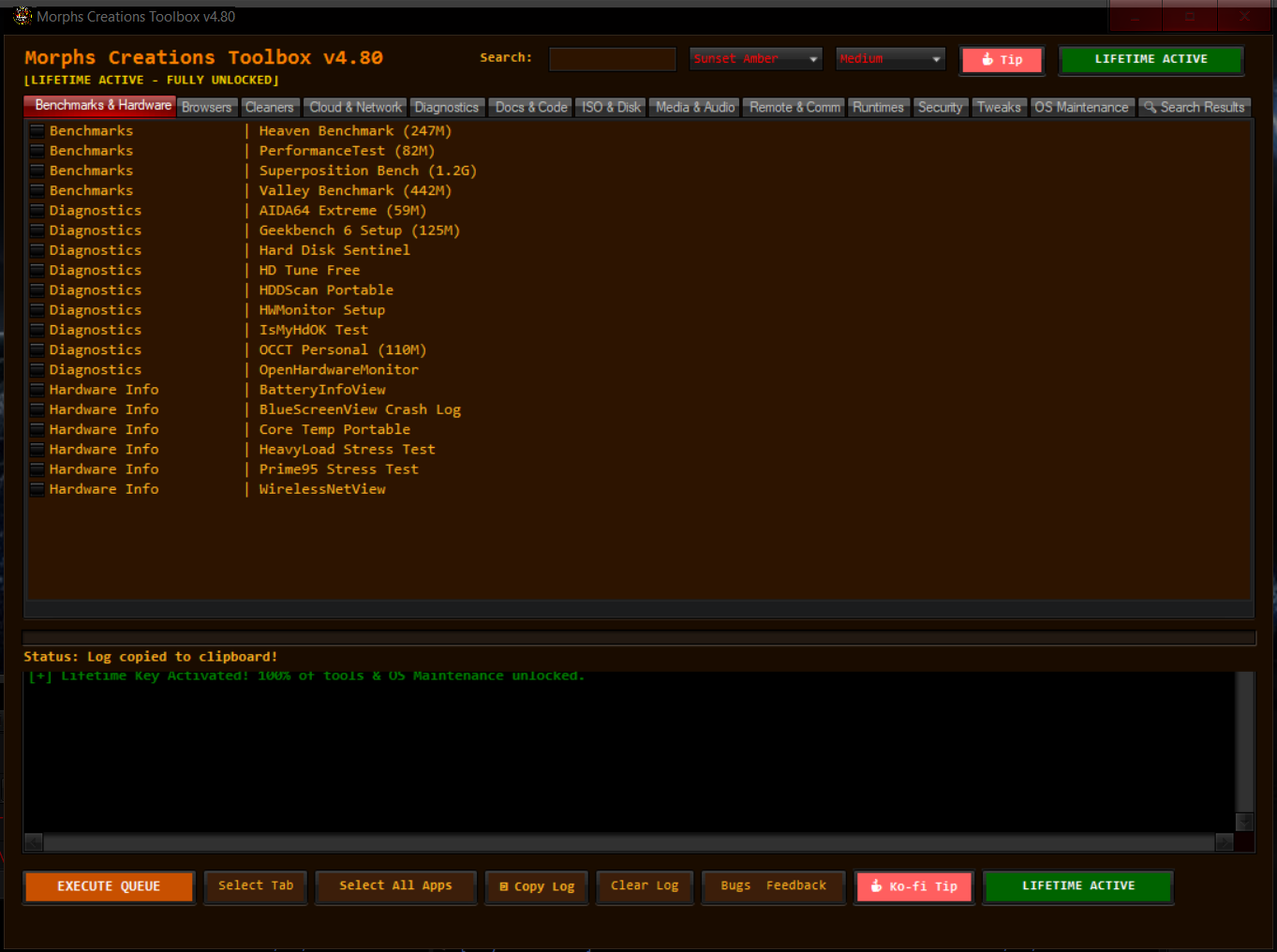
Task: Enable Superposition Bench (1.2G) checkbox
Action: point(37,171)
